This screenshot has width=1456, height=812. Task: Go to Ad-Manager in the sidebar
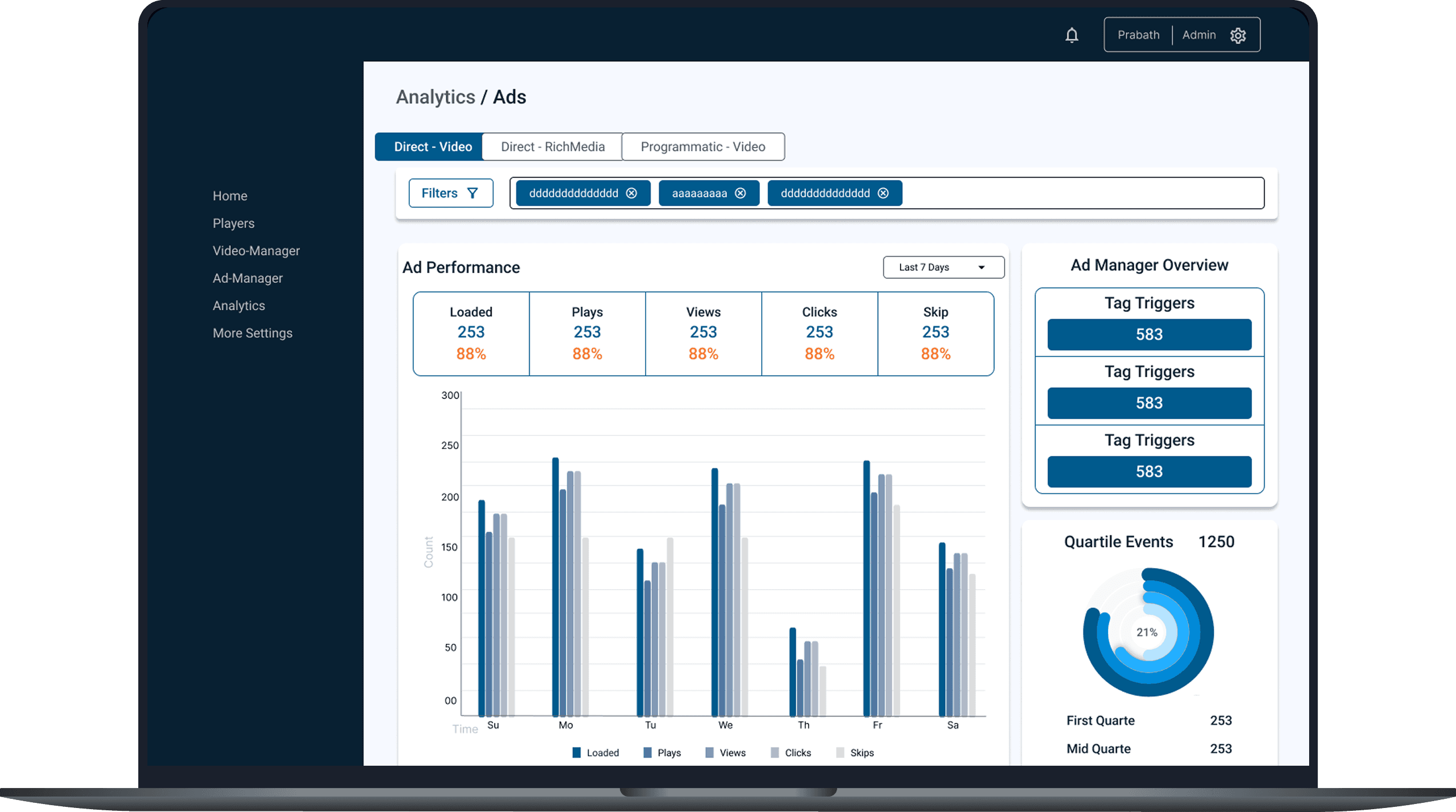(x=247, y=278)
